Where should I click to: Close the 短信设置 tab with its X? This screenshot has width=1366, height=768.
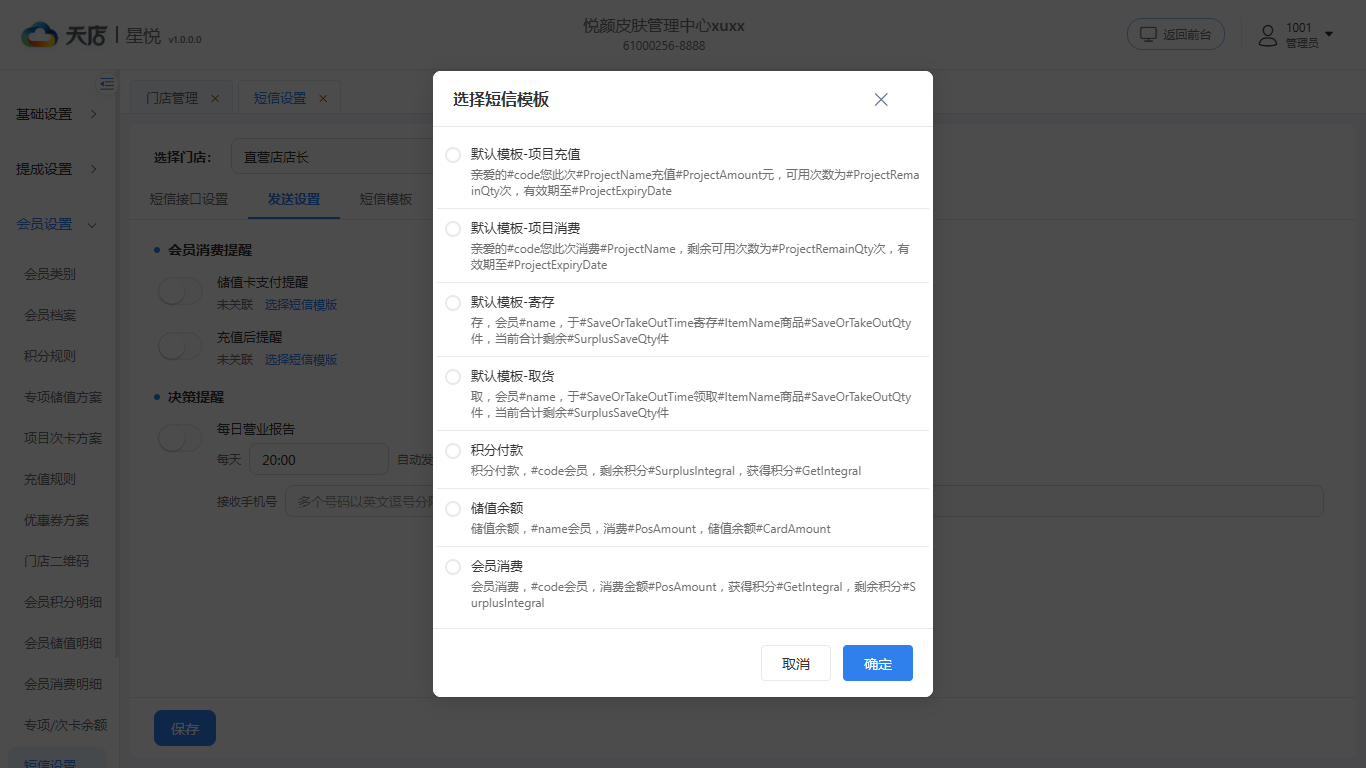tap(323, 98)
